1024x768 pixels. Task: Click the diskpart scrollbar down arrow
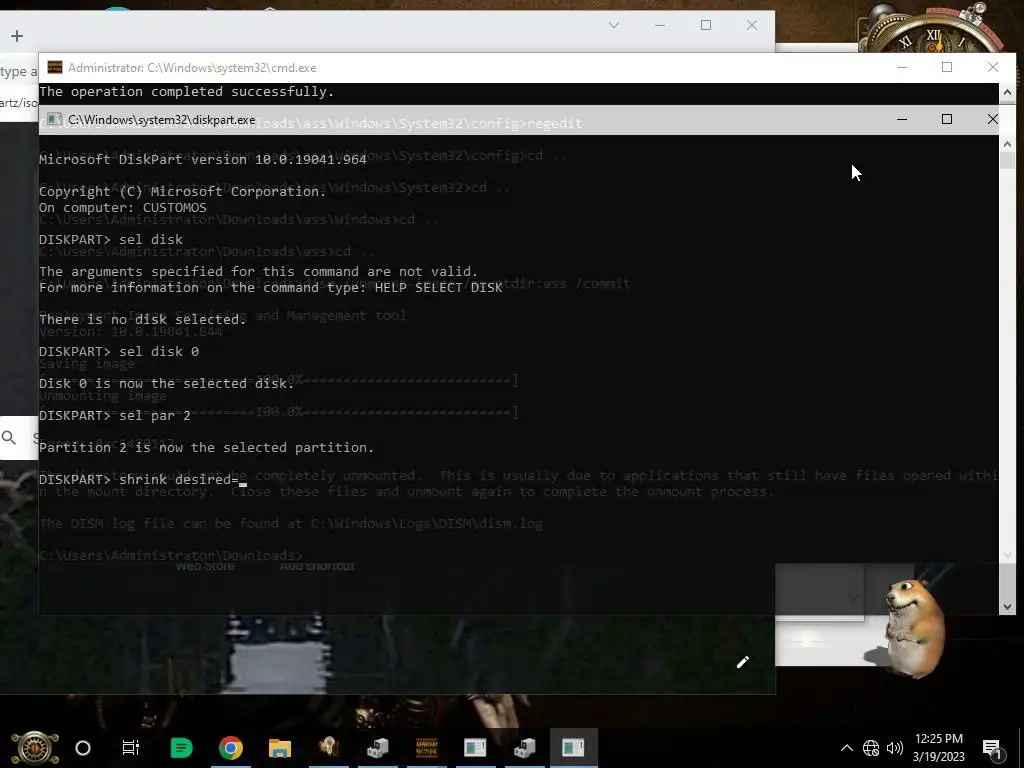[x=1007, y=607]
